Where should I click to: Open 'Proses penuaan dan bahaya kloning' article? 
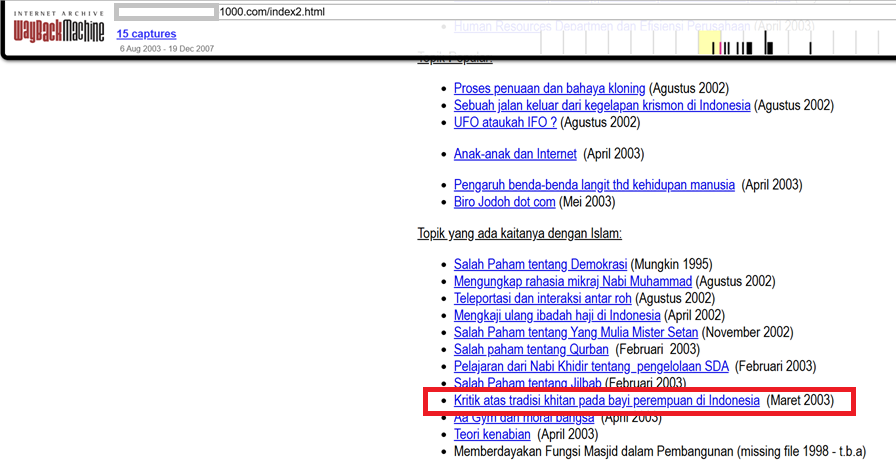[549, 88]
